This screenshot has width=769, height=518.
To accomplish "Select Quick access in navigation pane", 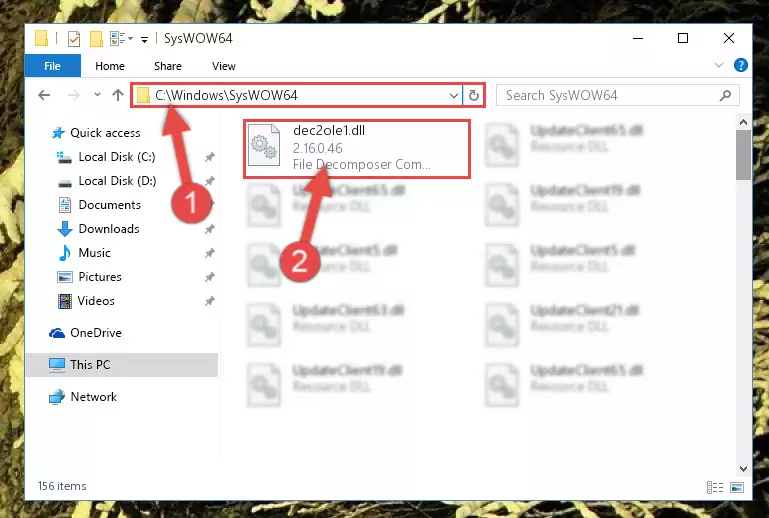I will click(105, 132).
